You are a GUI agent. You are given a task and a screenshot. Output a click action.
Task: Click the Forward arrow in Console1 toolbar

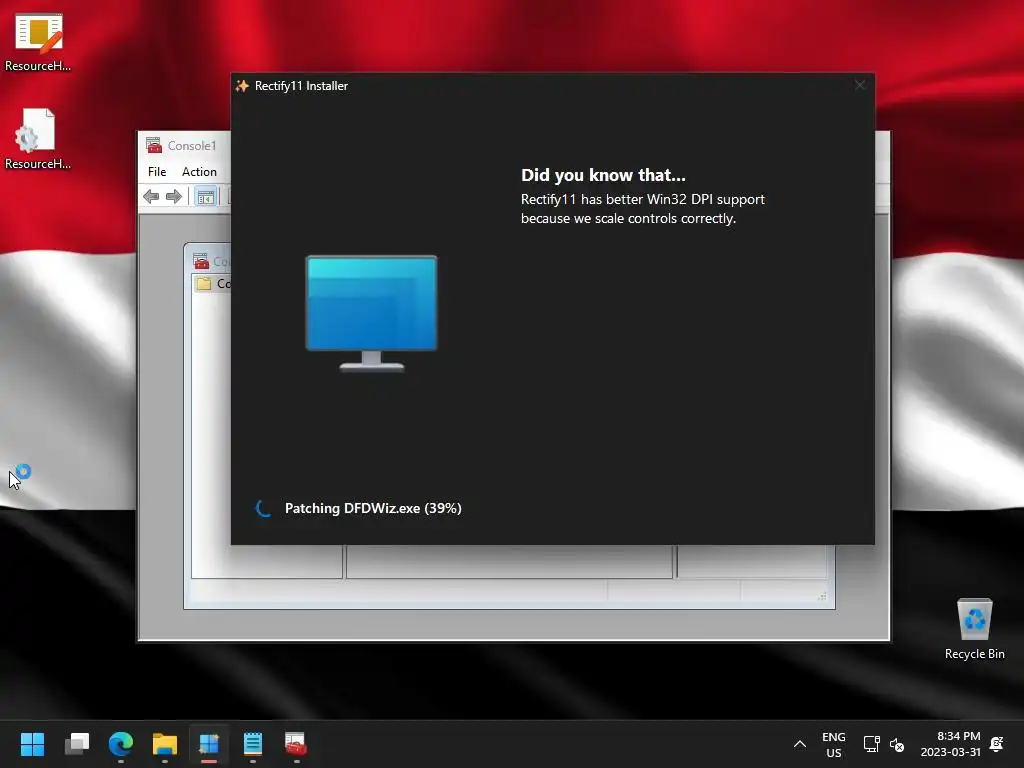(174, 197)
